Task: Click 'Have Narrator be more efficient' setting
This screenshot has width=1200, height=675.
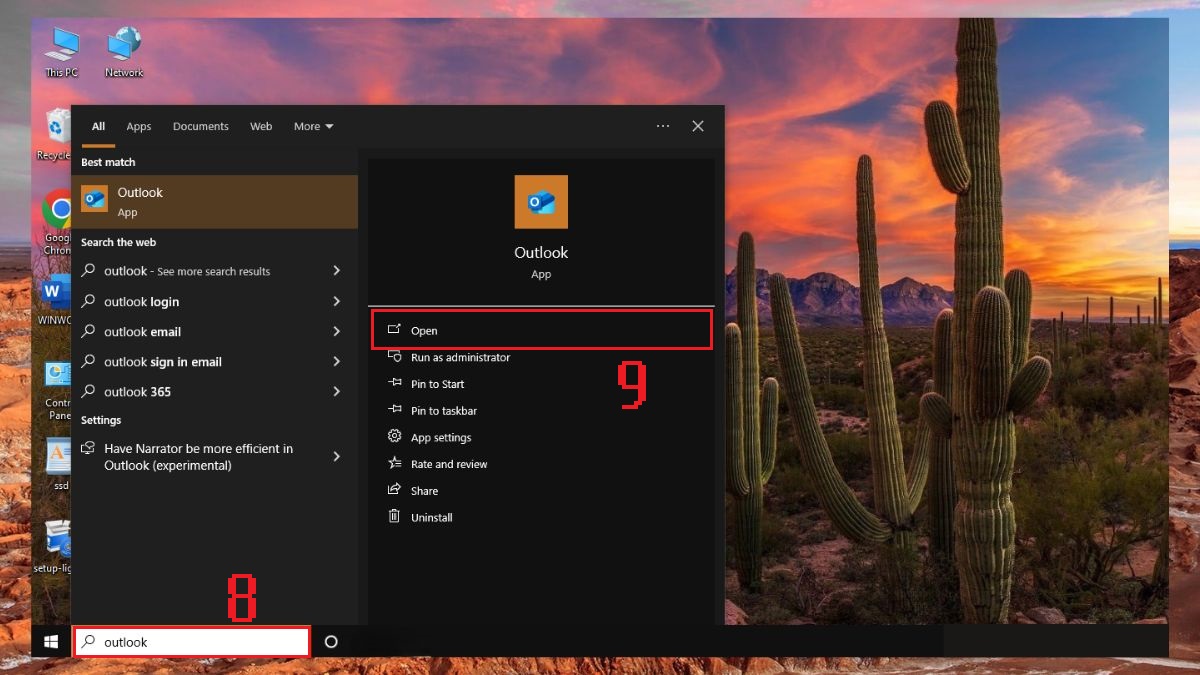Action: tap(214, 456)
